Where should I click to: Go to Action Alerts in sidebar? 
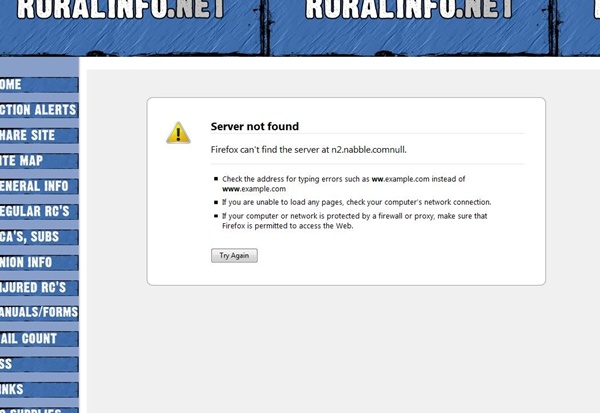pyautogui.click(x=38, y=110)
